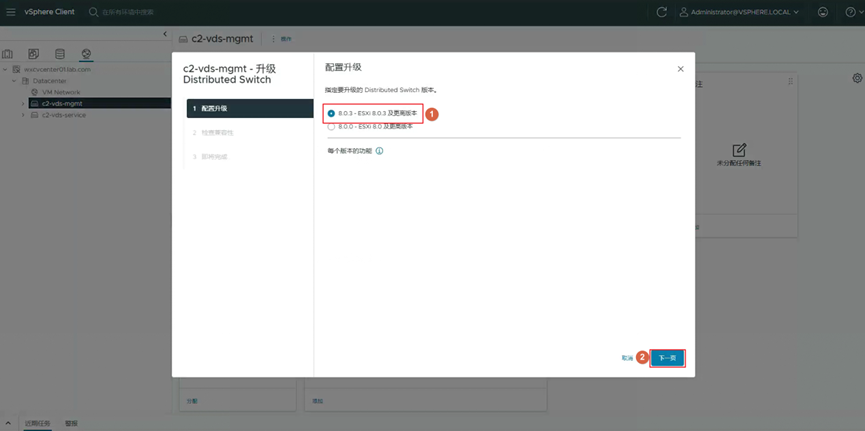Switch to Networking inventory tab

[86, 54]
